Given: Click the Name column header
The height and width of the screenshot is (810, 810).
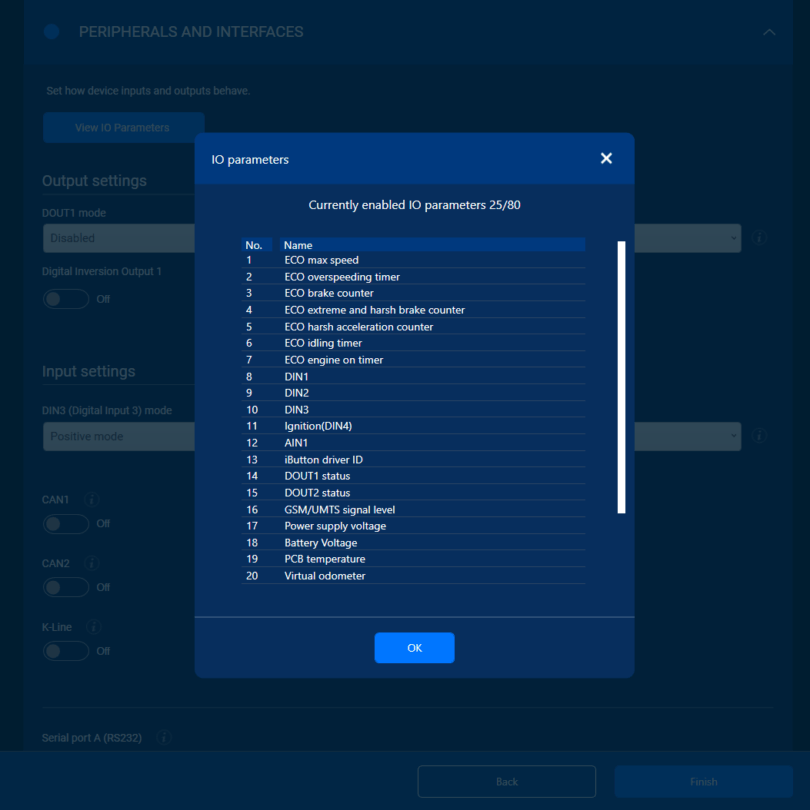Looking at the screenshot, I should [432, 245].
